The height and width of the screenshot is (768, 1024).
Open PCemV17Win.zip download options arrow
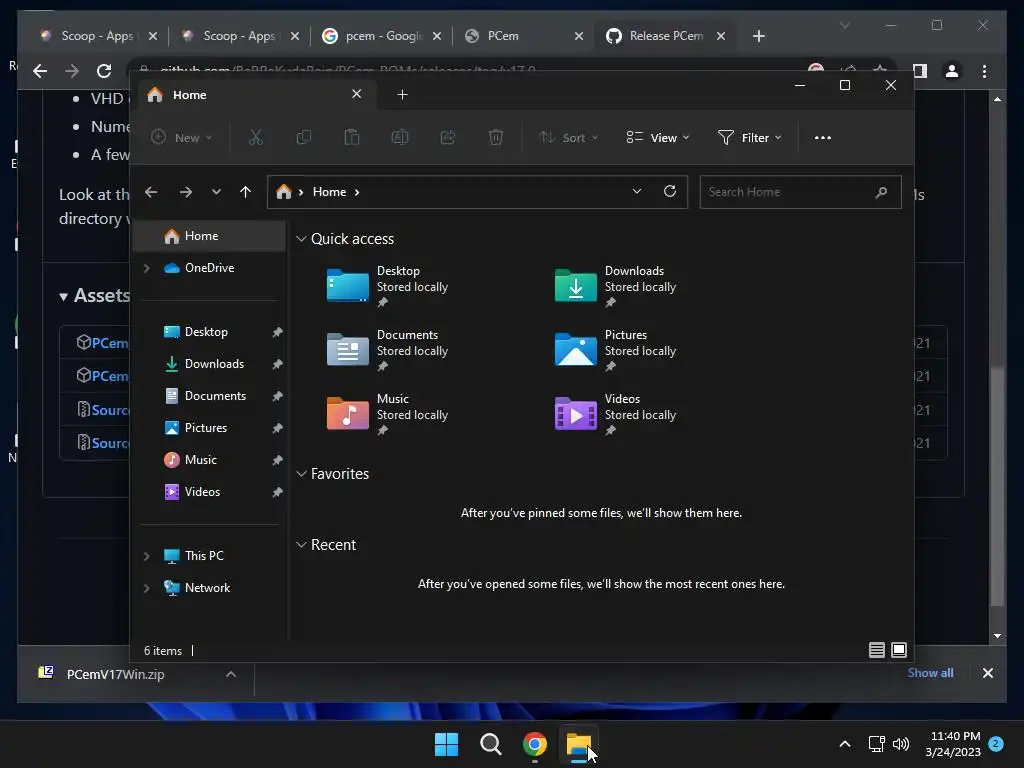click(231, 674)
